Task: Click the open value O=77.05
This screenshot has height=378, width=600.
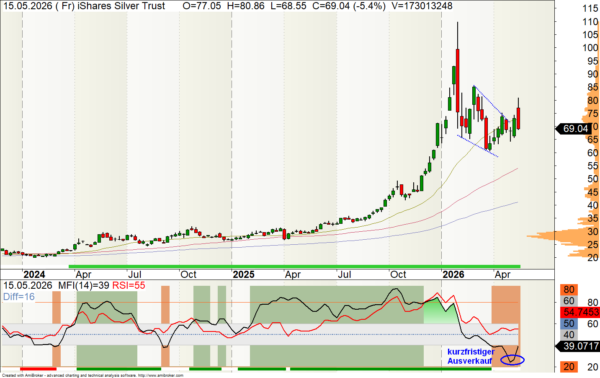Action: pyautogui.click(x=202, y=6)
